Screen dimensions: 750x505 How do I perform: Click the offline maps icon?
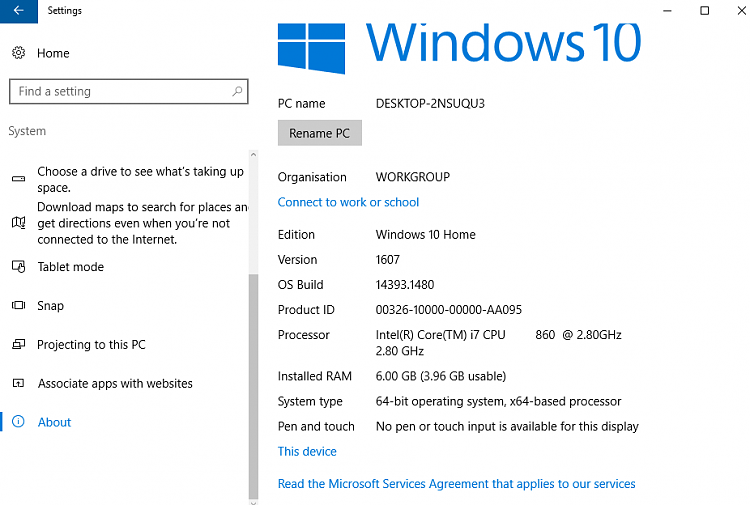[x=19, y=222]
